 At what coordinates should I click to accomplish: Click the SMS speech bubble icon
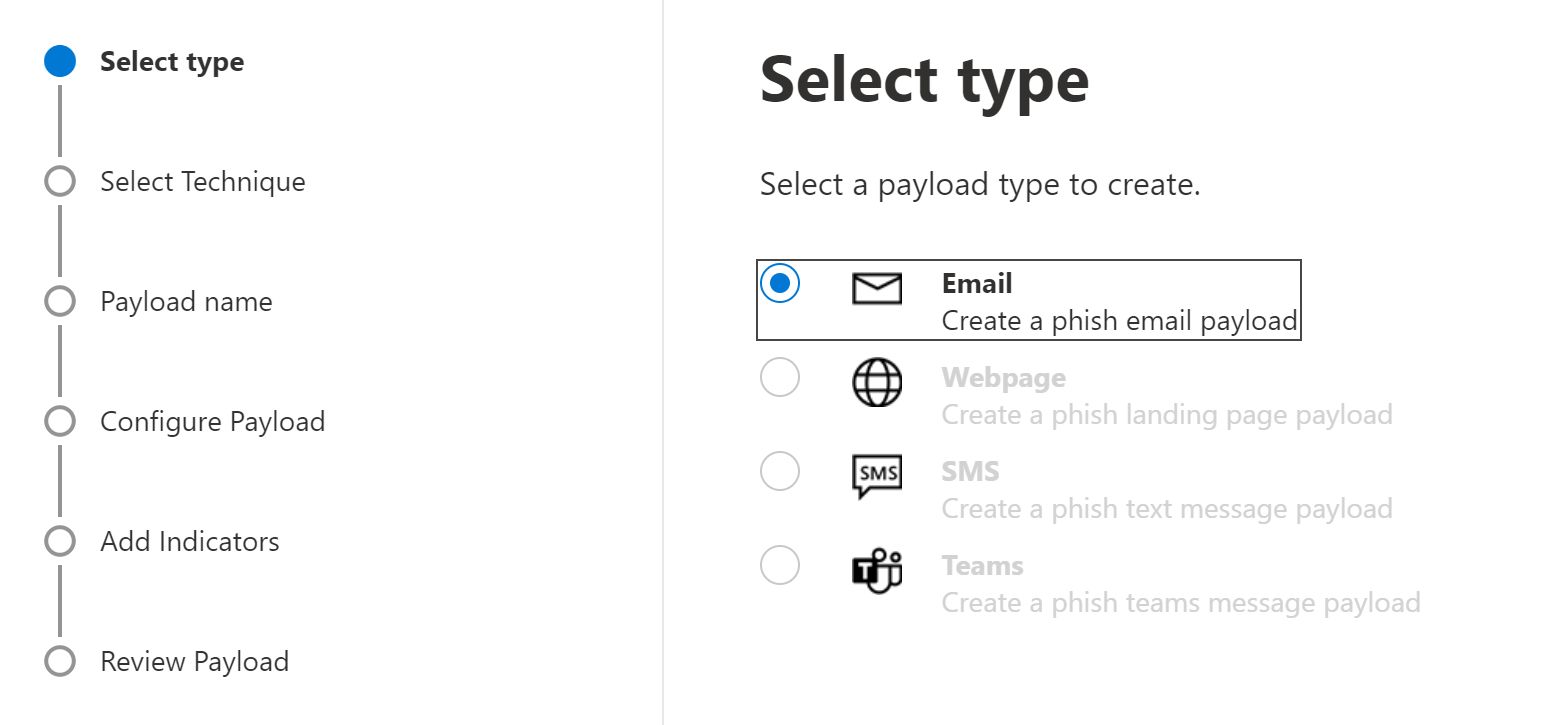pyautogui.click(x=876, y=476)
